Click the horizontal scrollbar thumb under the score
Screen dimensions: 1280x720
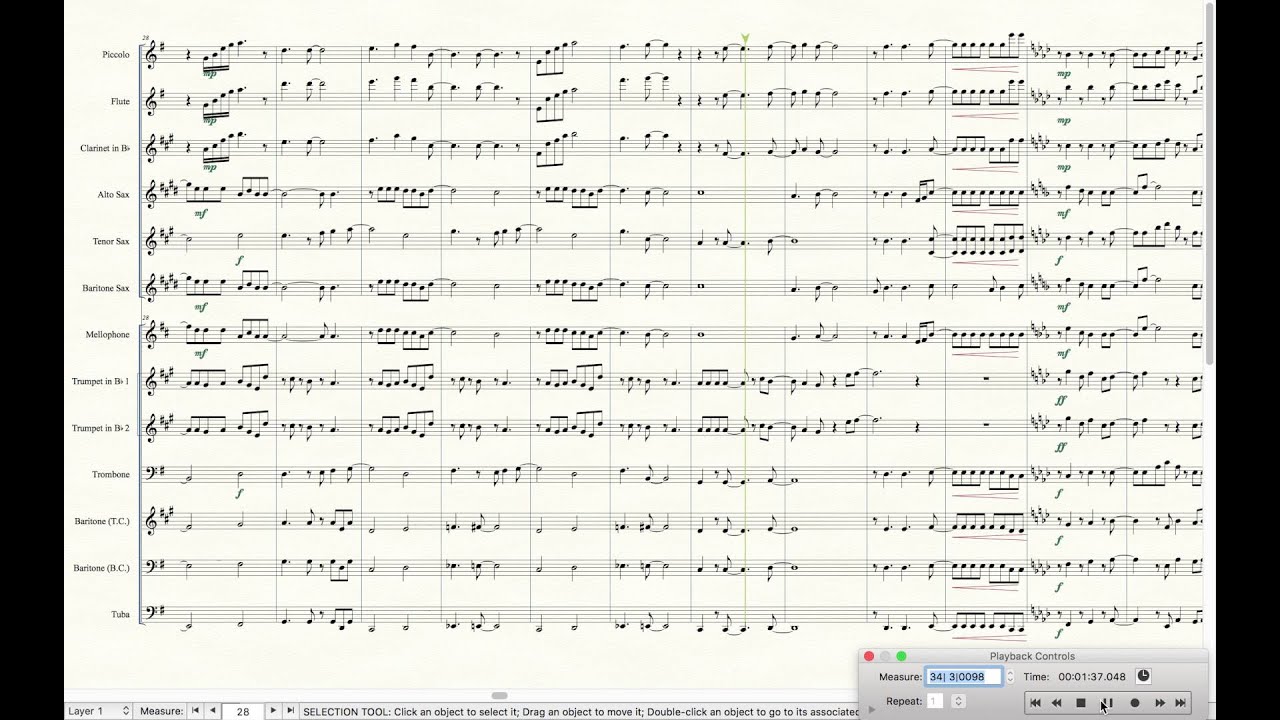pos(500,696)
